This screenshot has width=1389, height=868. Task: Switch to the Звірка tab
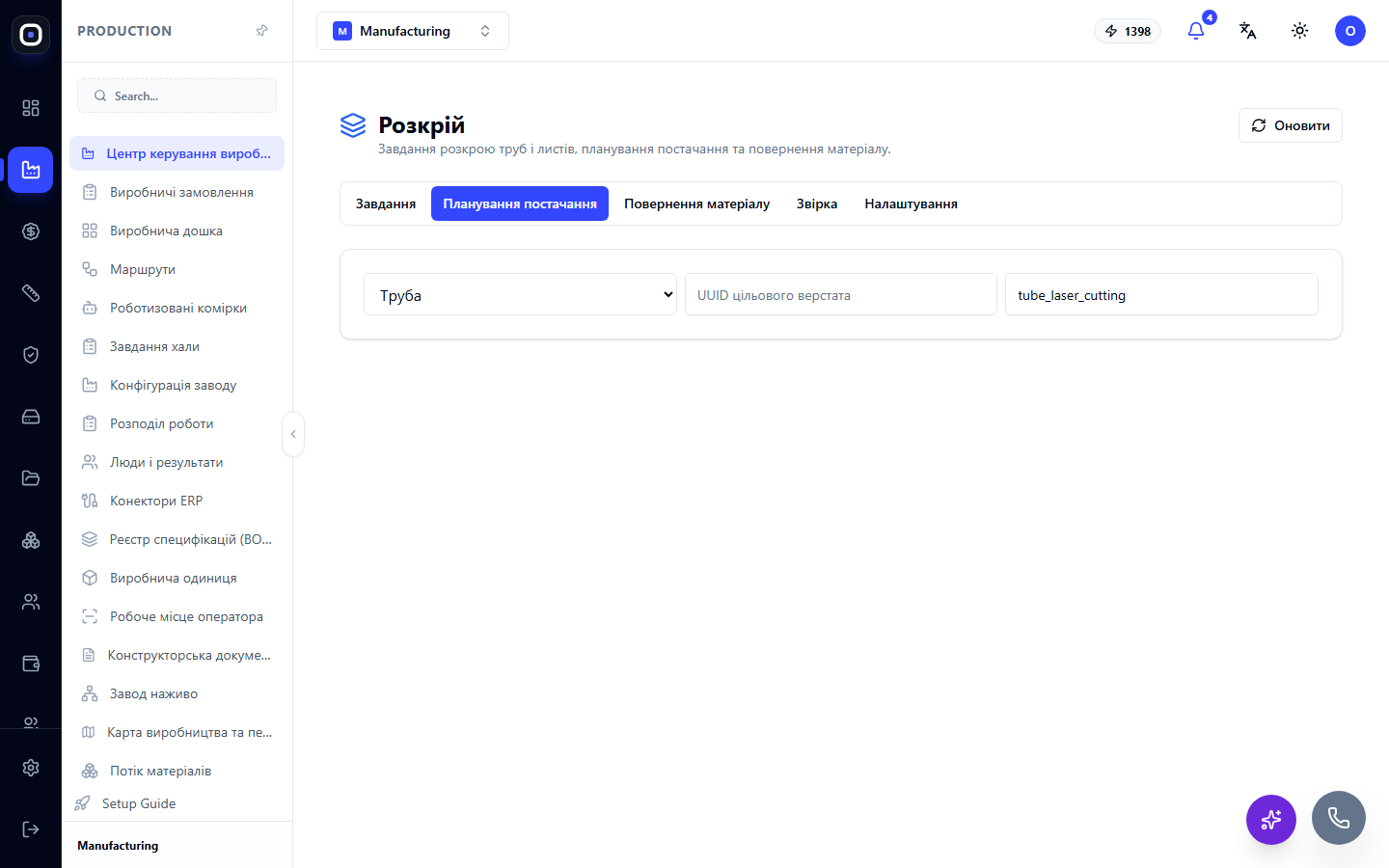[817, 203]
